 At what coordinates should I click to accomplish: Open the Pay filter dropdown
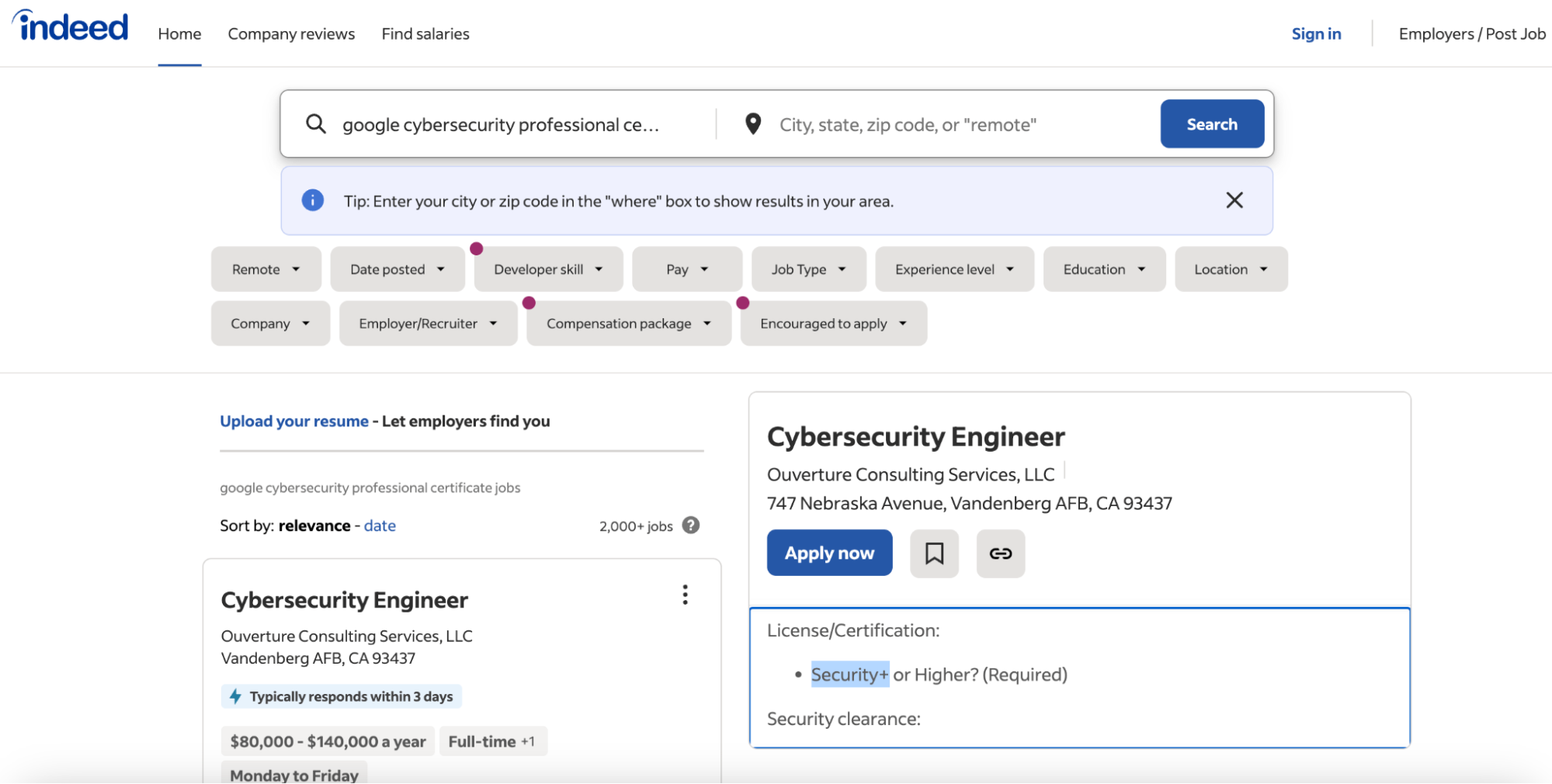pos(687,269)
